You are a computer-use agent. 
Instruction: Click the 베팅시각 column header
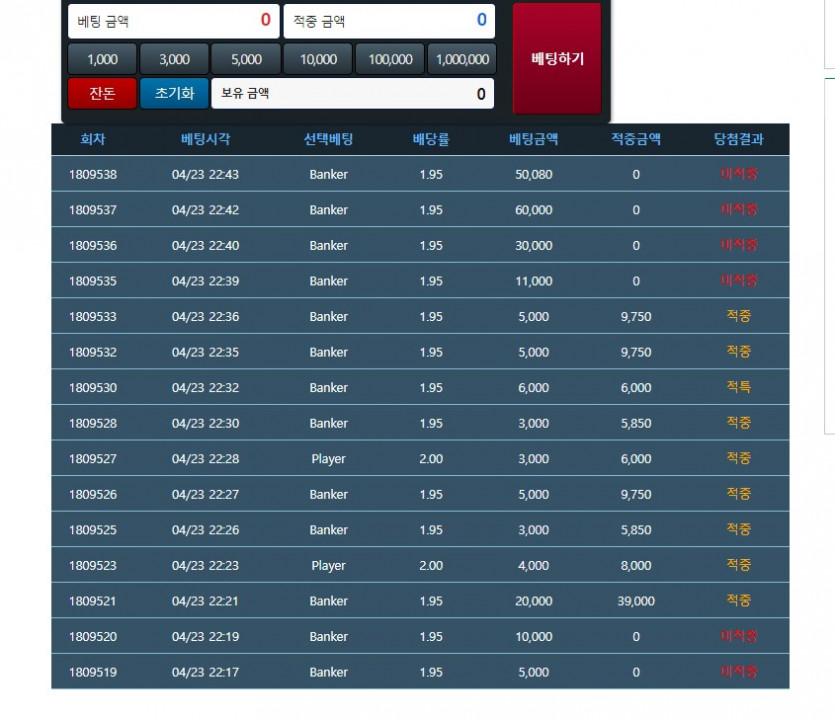coord(206,140)
